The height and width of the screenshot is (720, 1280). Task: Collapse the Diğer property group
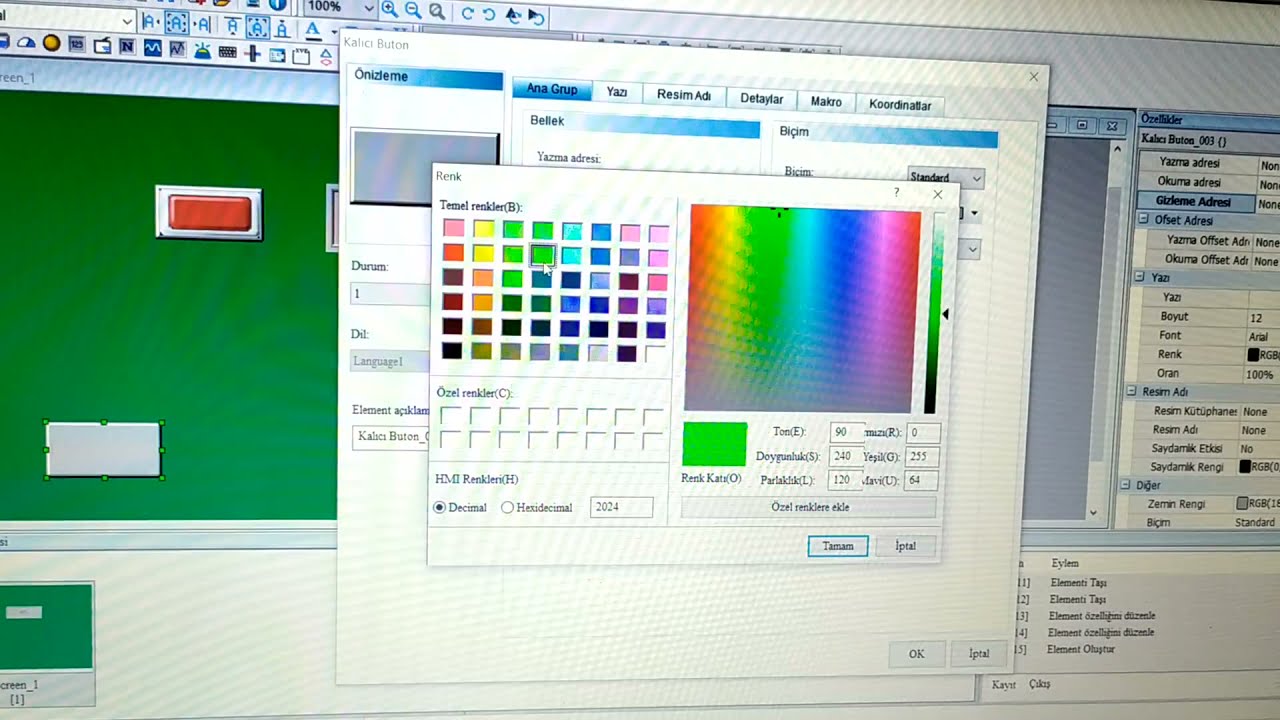pyautogui.click(x=1127, y=485)
